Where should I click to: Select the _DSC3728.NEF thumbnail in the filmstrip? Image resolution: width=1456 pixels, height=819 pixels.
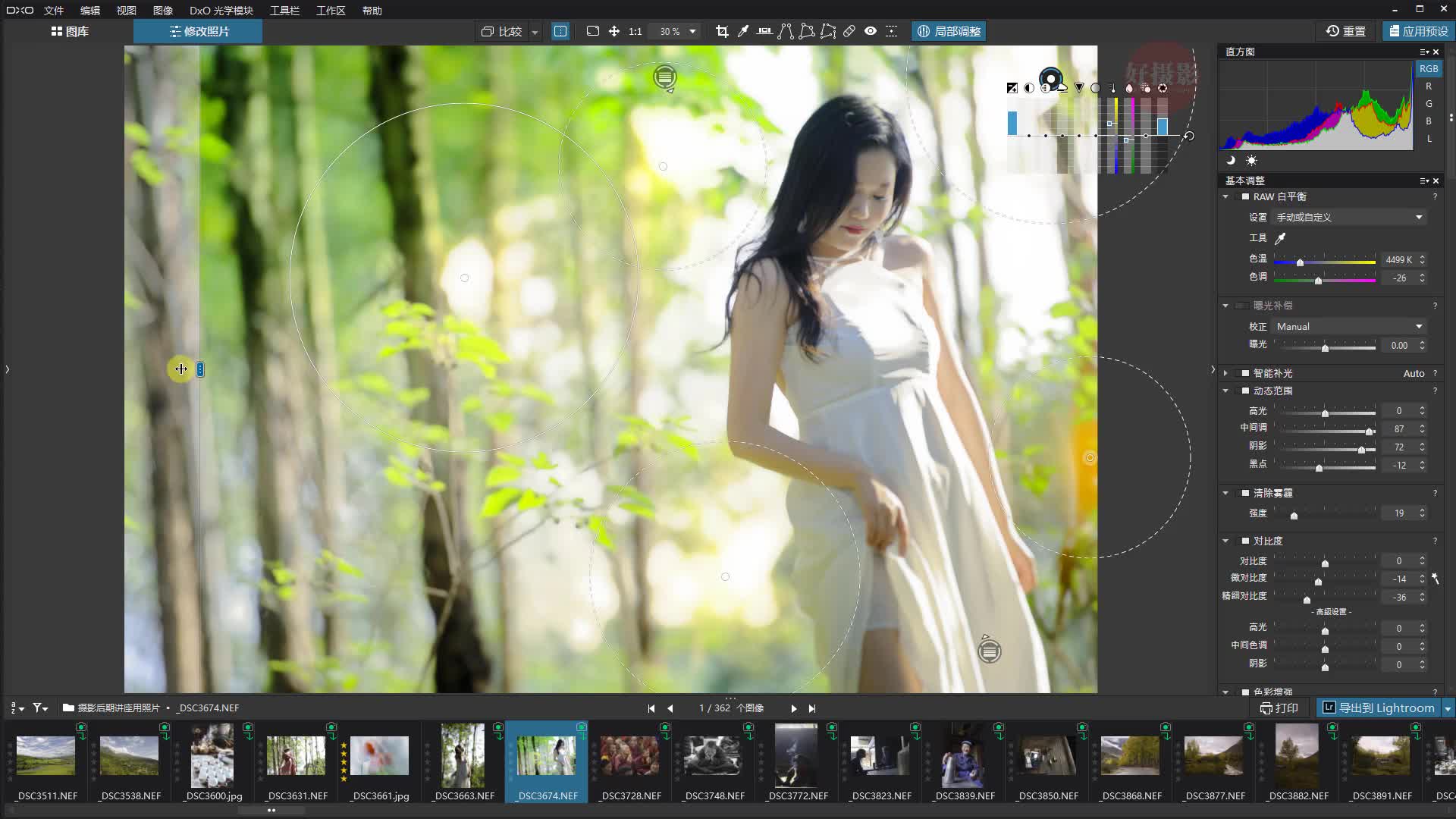(x=629, y=756)
